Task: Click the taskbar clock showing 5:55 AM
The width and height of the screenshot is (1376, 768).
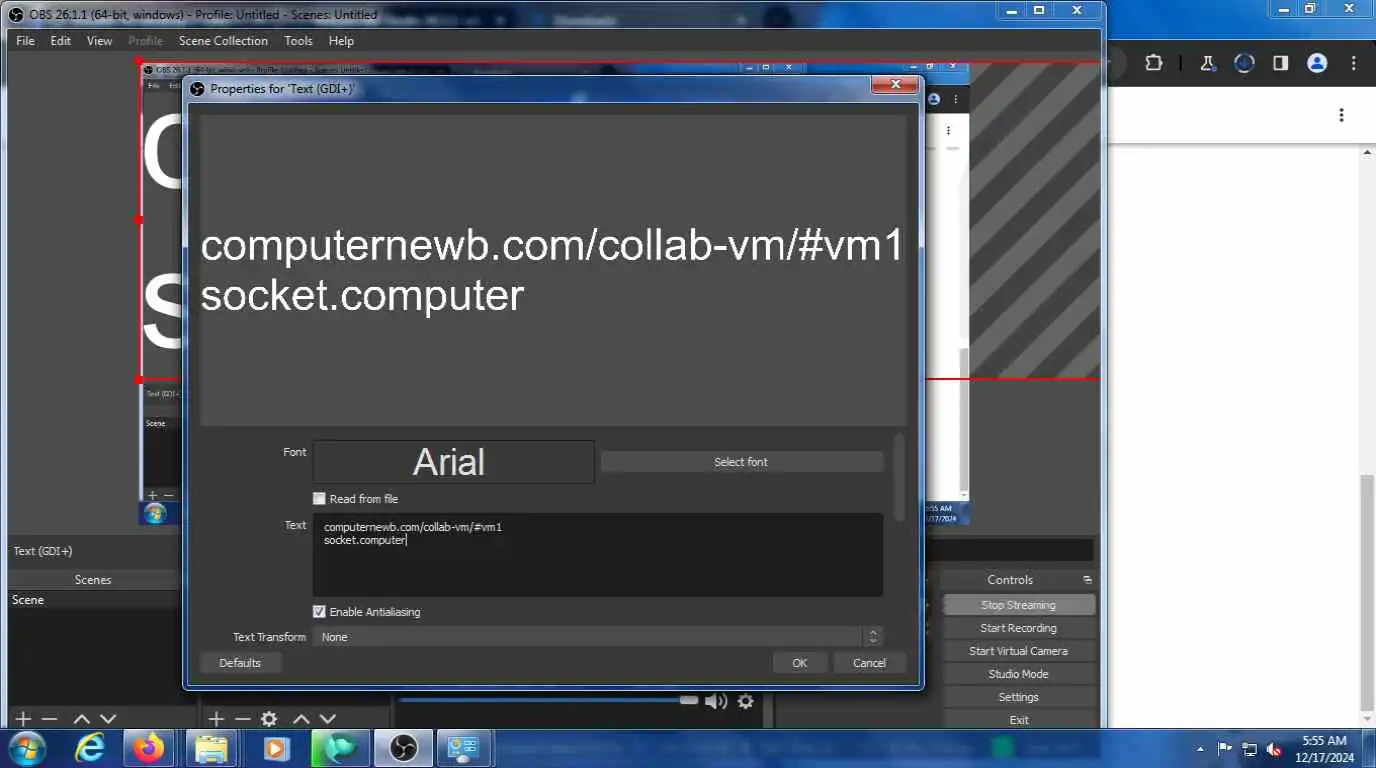Action: (x=1324, y=749)
